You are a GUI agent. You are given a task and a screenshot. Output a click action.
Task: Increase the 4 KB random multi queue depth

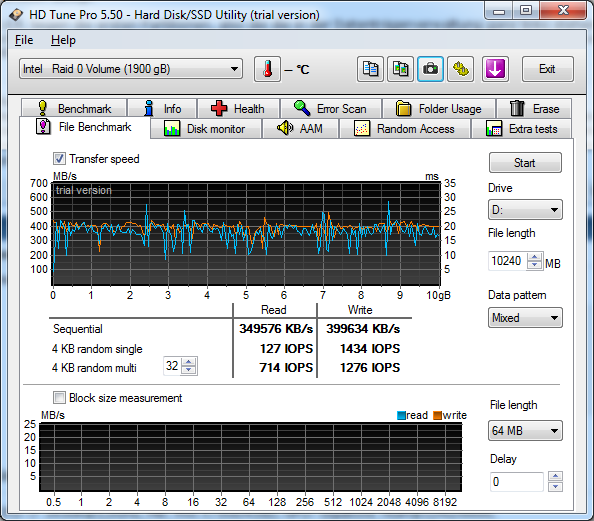(x=189, y=362)
